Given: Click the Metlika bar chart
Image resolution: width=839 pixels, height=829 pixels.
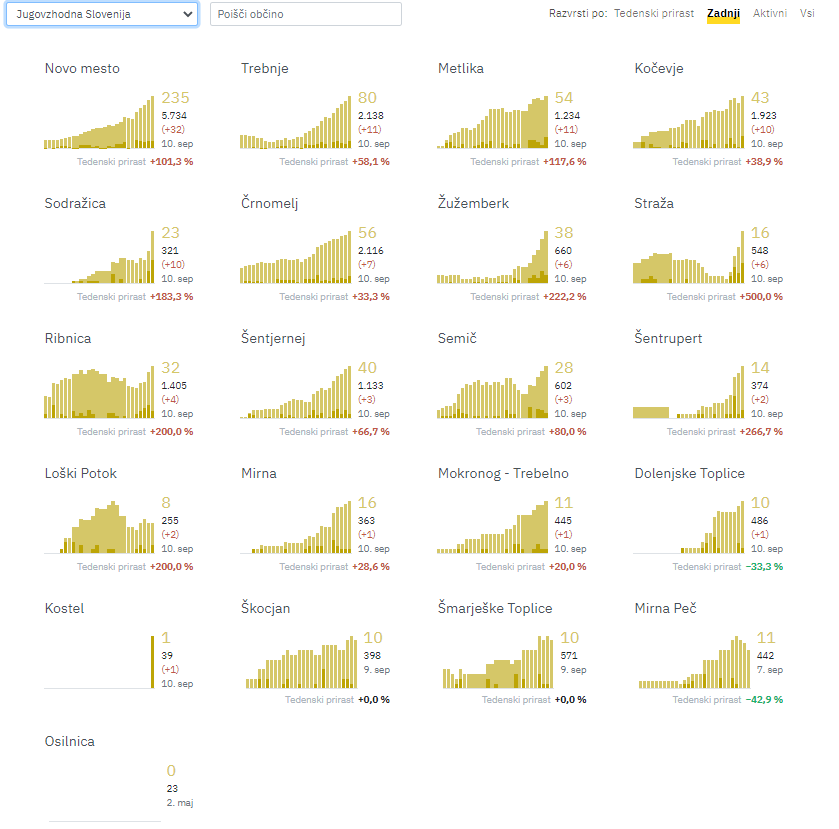Looking at the screenshot, I should pyautogui.click(x=492, y=122).
